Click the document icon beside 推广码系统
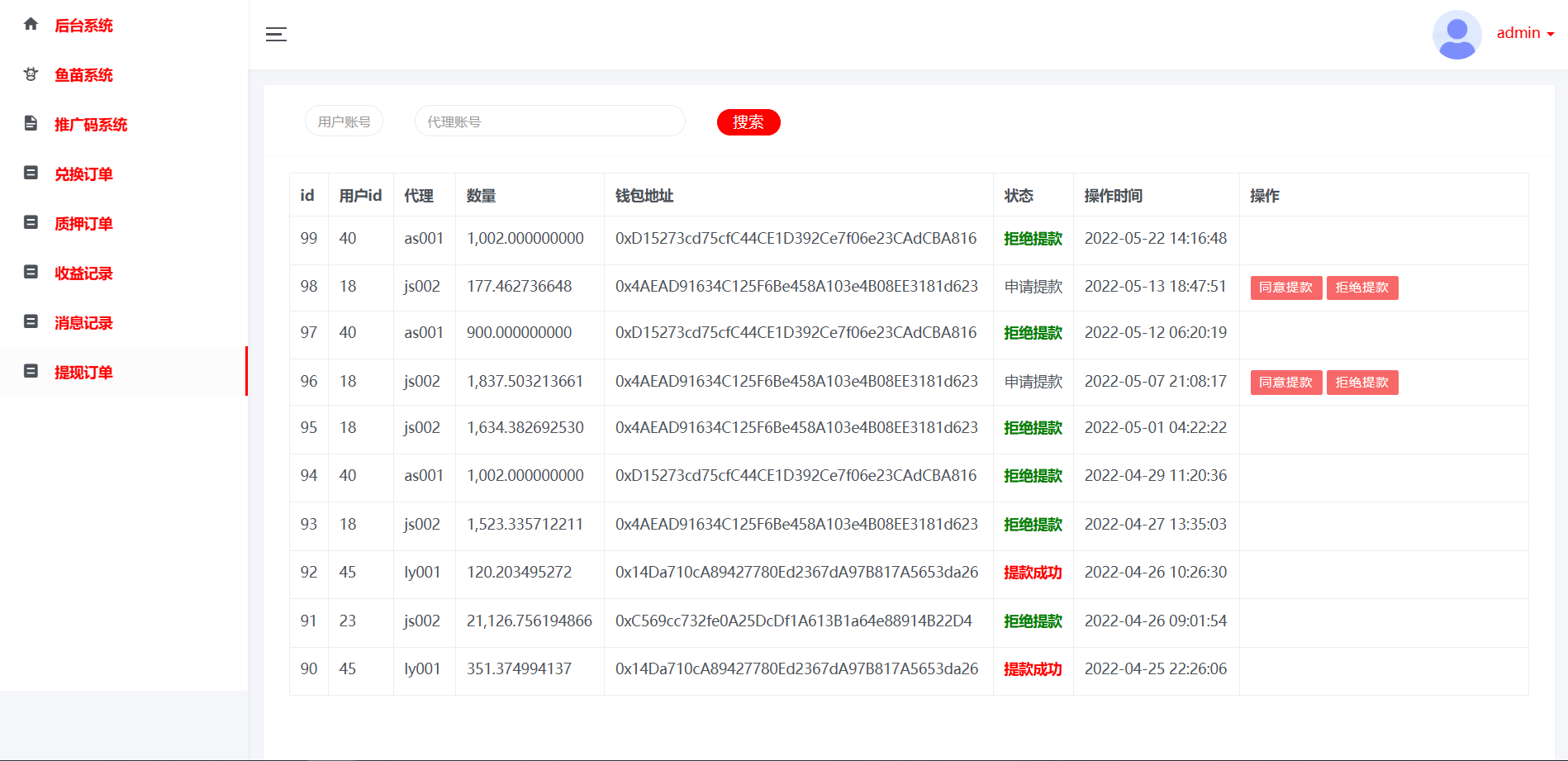Viewport: 1568px width, 761px height. click(31, 124)
